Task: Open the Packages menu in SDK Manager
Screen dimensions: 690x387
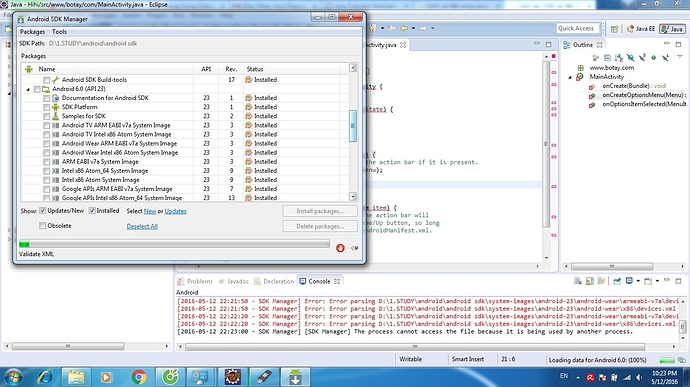Action: 32,32
